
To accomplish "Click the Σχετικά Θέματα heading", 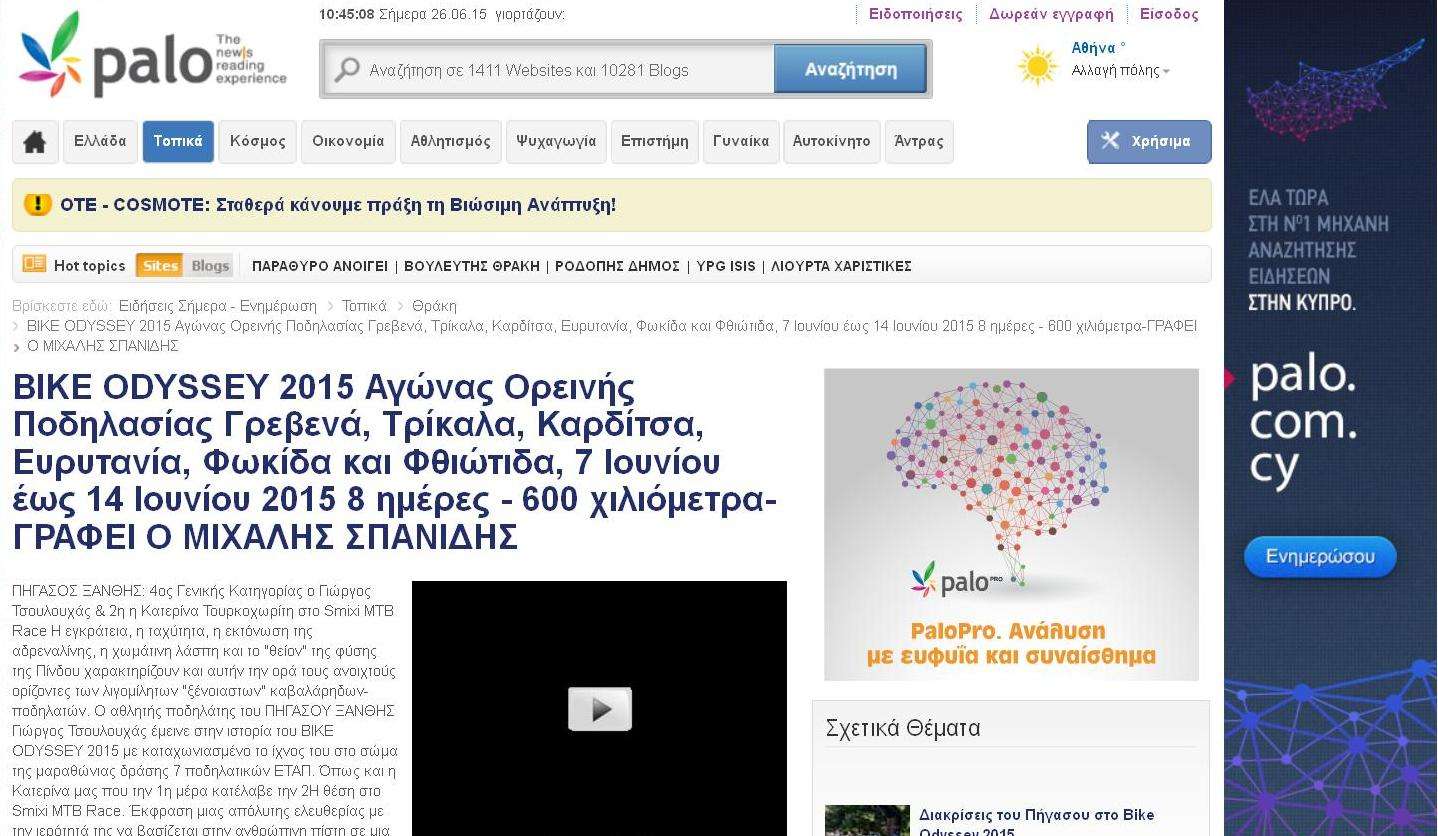I will pos(903,728).
